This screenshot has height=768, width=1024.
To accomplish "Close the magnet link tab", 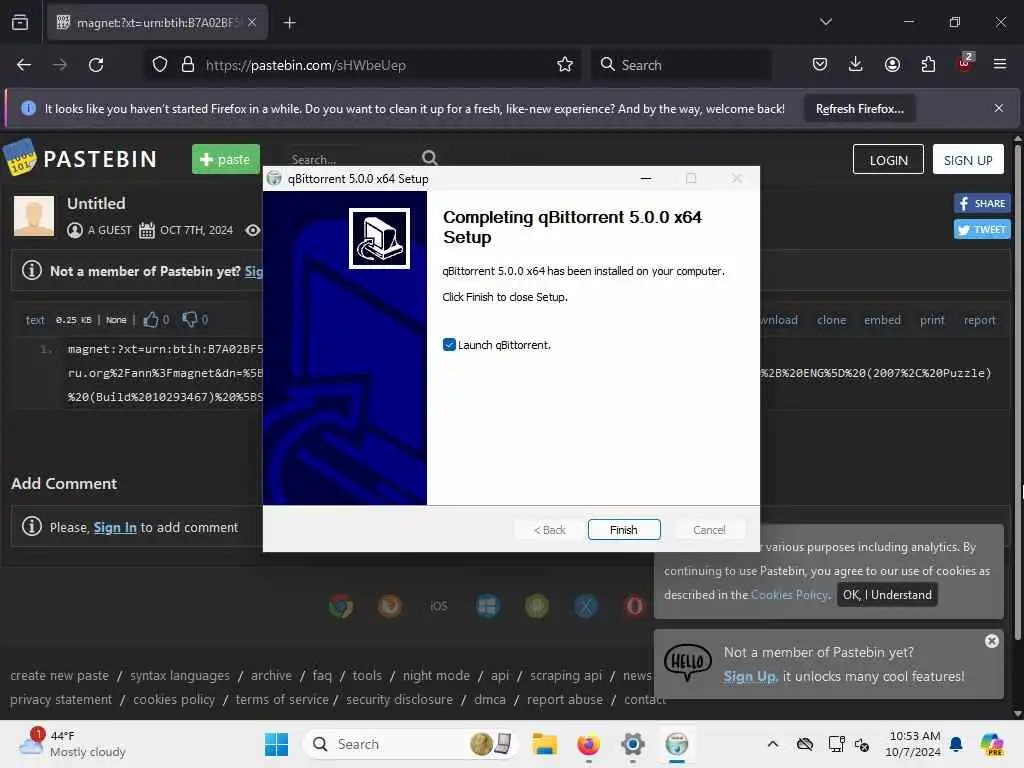I will click(x=252, y=22).
